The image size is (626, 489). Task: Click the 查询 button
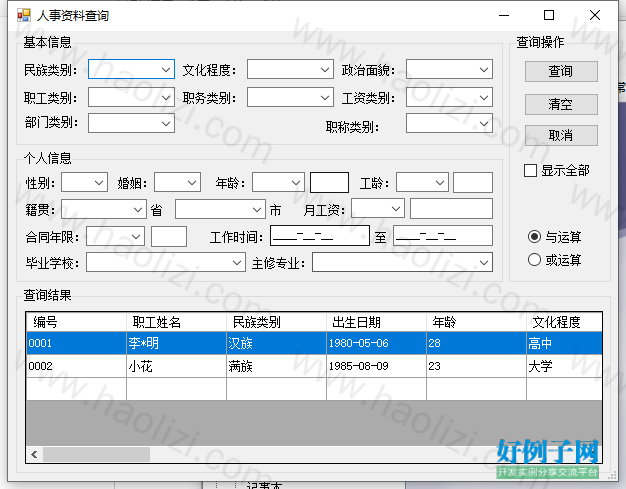tap(561, 71)
